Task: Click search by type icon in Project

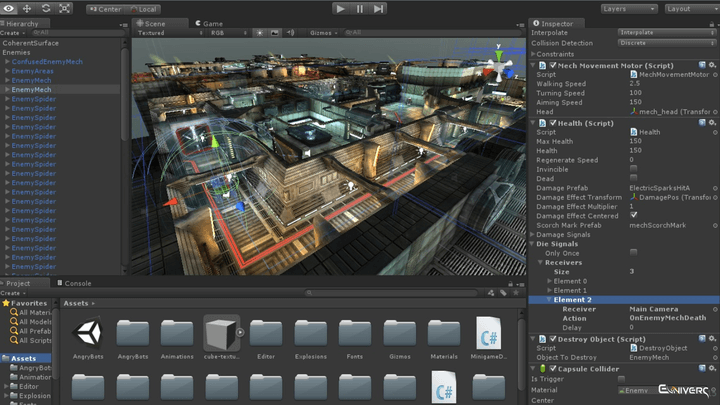Action: (x=491, y=292)
